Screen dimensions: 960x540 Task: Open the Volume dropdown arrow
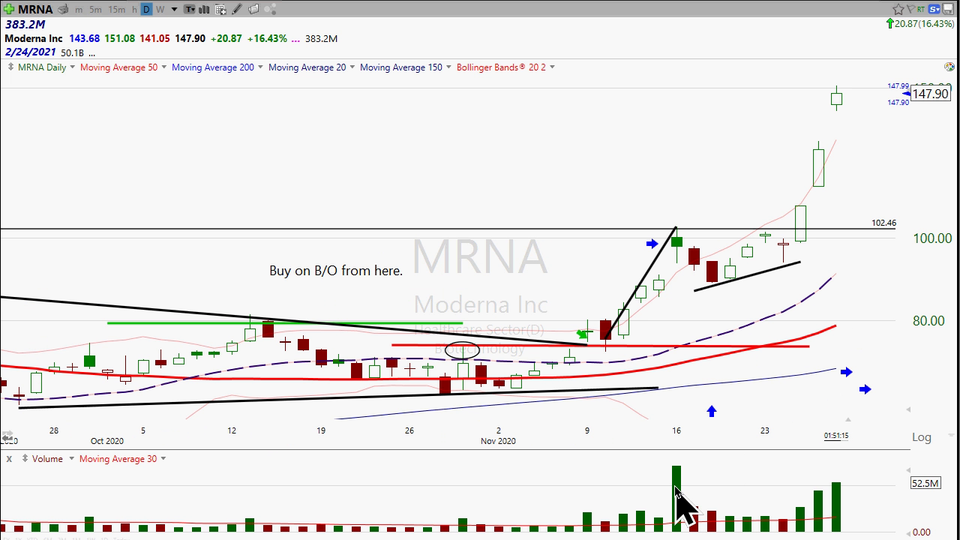pyautogui.click(x=71, y=458)
